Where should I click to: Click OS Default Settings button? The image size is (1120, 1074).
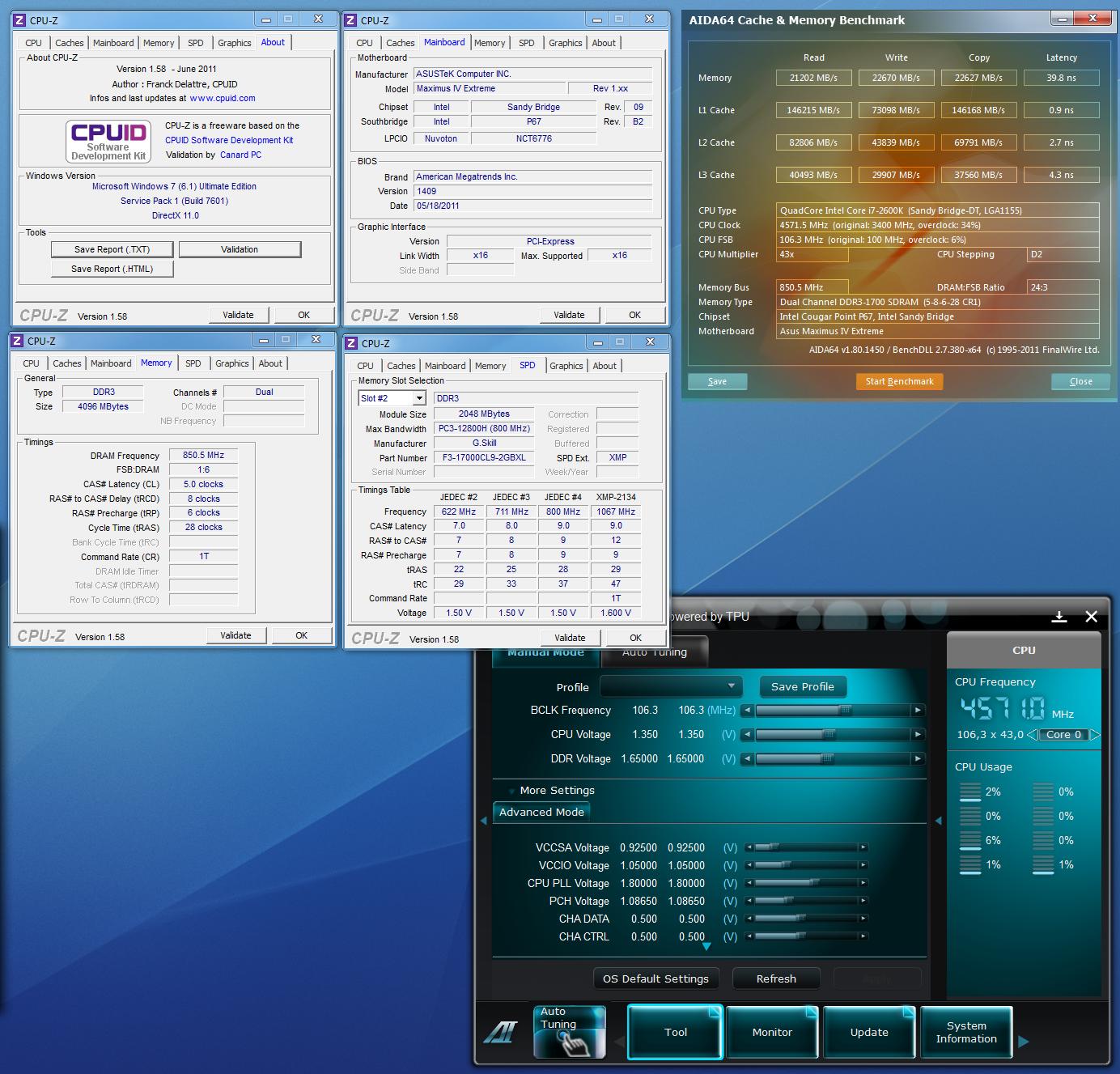click(x=655, y=978)
